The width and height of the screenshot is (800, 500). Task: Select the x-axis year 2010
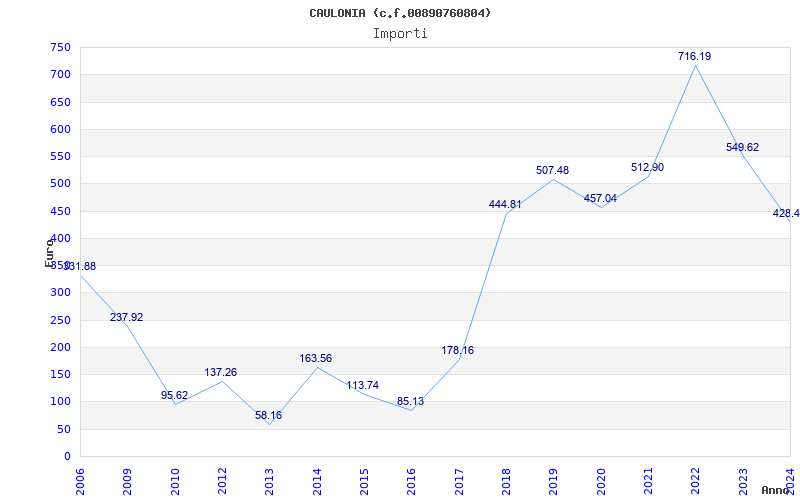point(174,482)
